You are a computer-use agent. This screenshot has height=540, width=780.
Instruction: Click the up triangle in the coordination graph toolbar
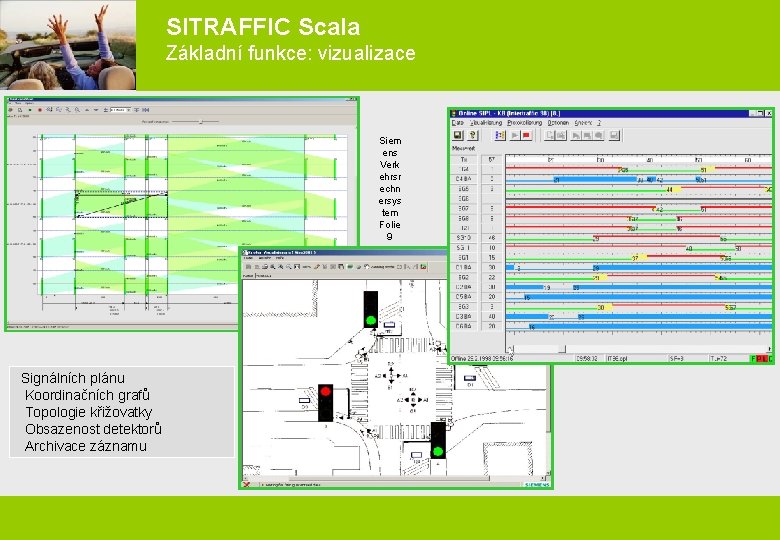click(87, 110)
